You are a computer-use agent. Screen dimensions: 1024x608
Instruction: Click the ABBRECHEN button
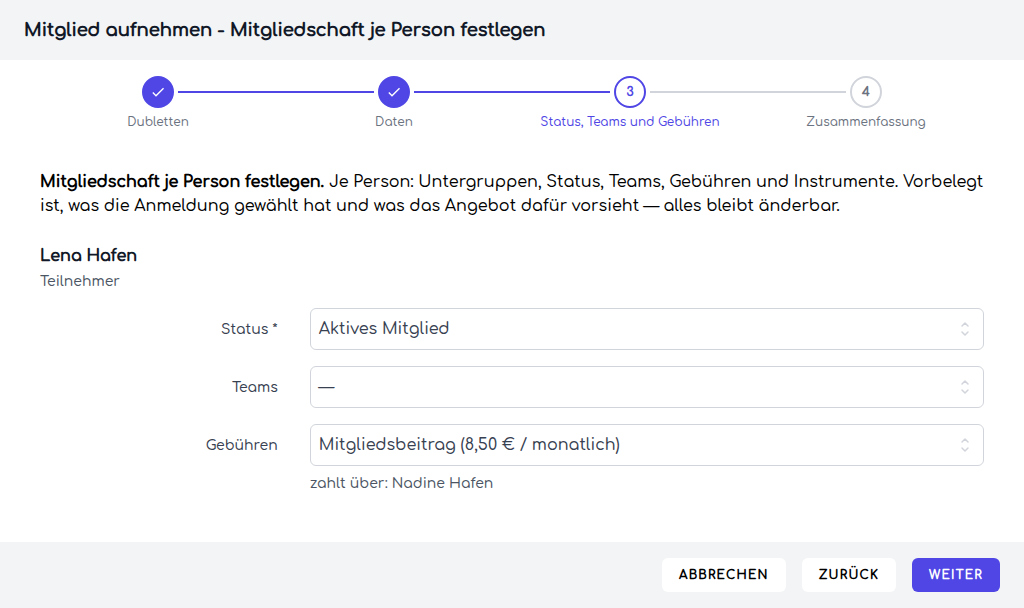pos(723,575)
